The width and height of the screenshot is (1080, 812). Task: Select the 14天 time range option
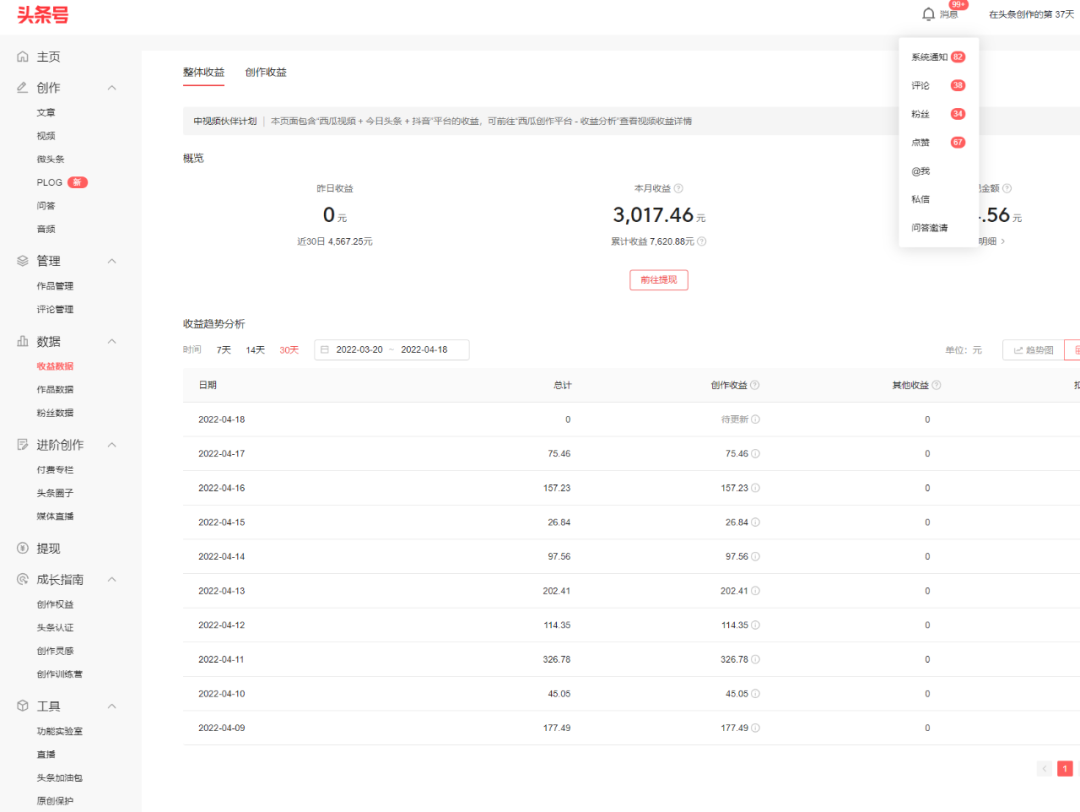click(255, 350)
